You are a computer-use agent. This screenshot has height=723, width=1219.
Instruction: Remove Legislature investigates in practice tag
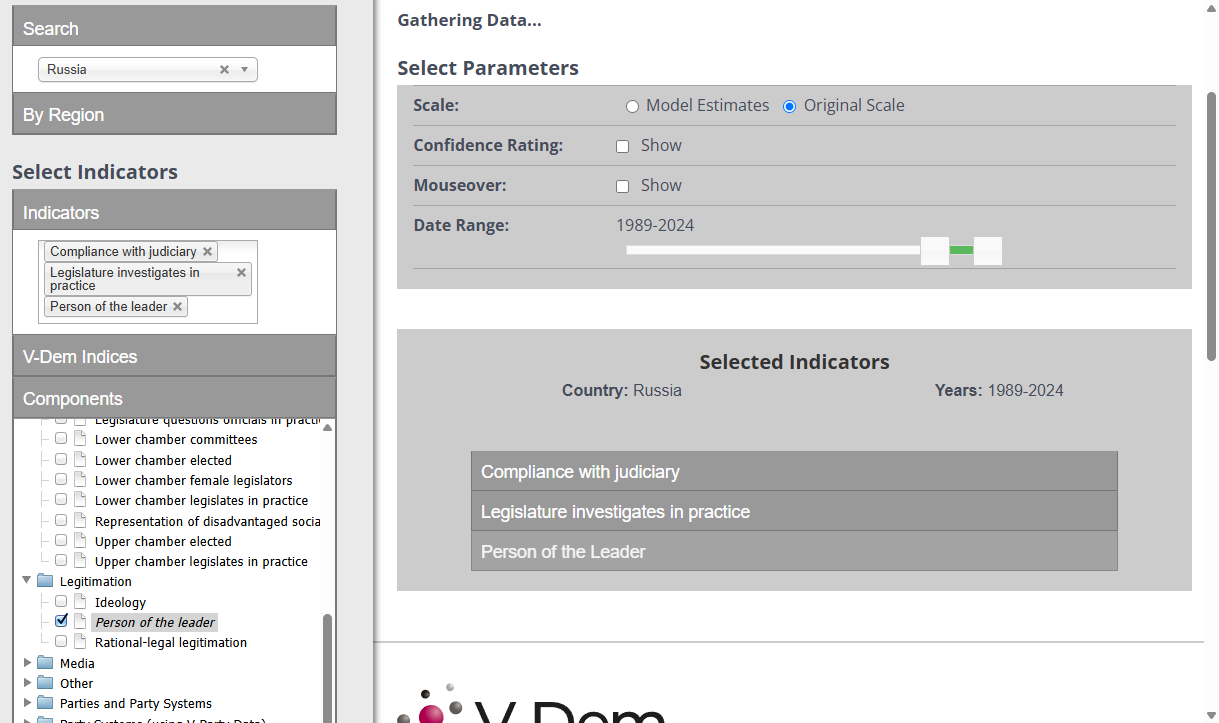point(241,272)
